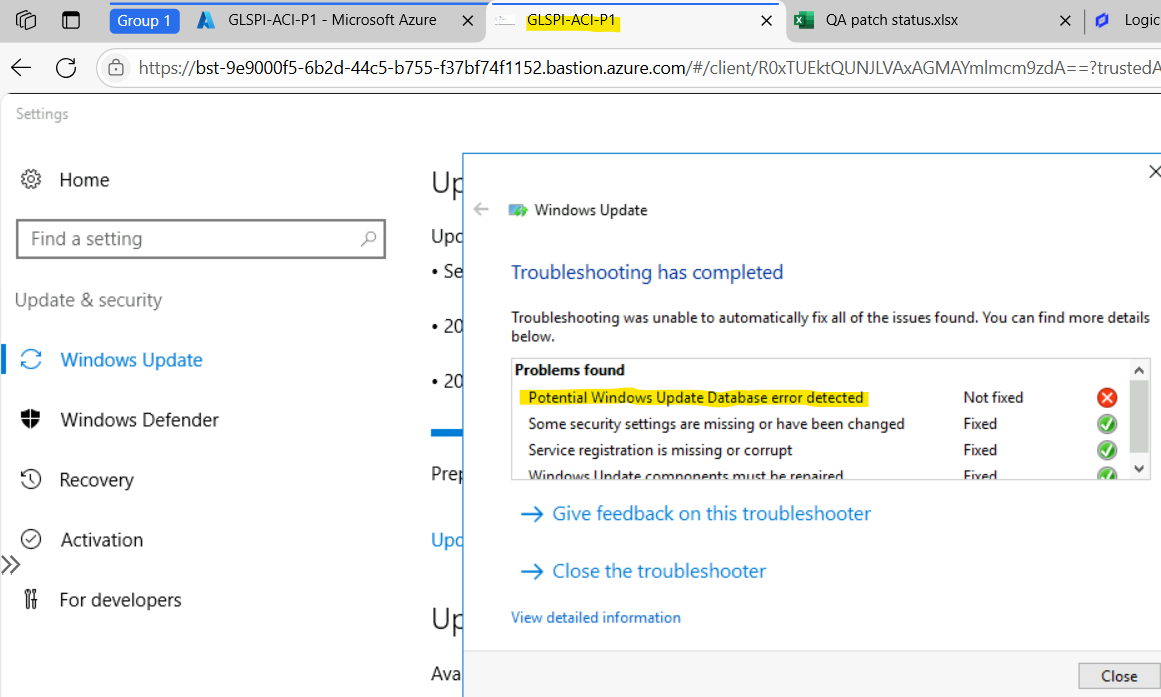Switch to GLSPI-ACI-P1 - Microsoft Azure tab
Screen dimensions: 1161x697
coord(332,20)
